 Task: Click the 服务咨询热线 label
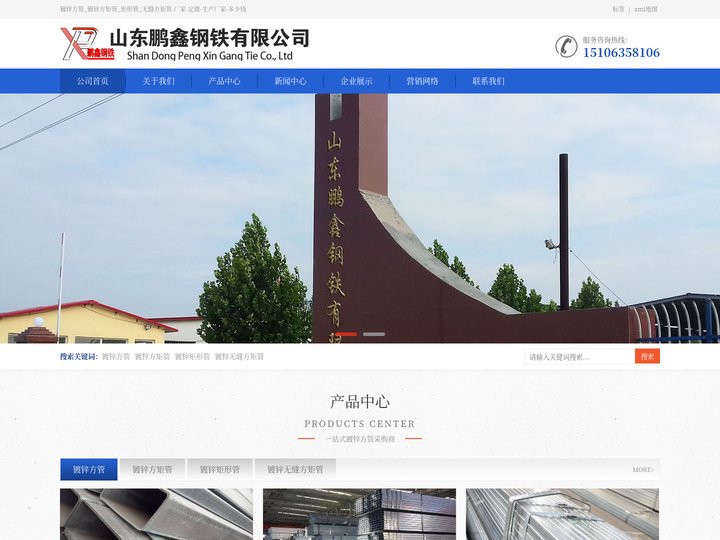coord(605,40)
